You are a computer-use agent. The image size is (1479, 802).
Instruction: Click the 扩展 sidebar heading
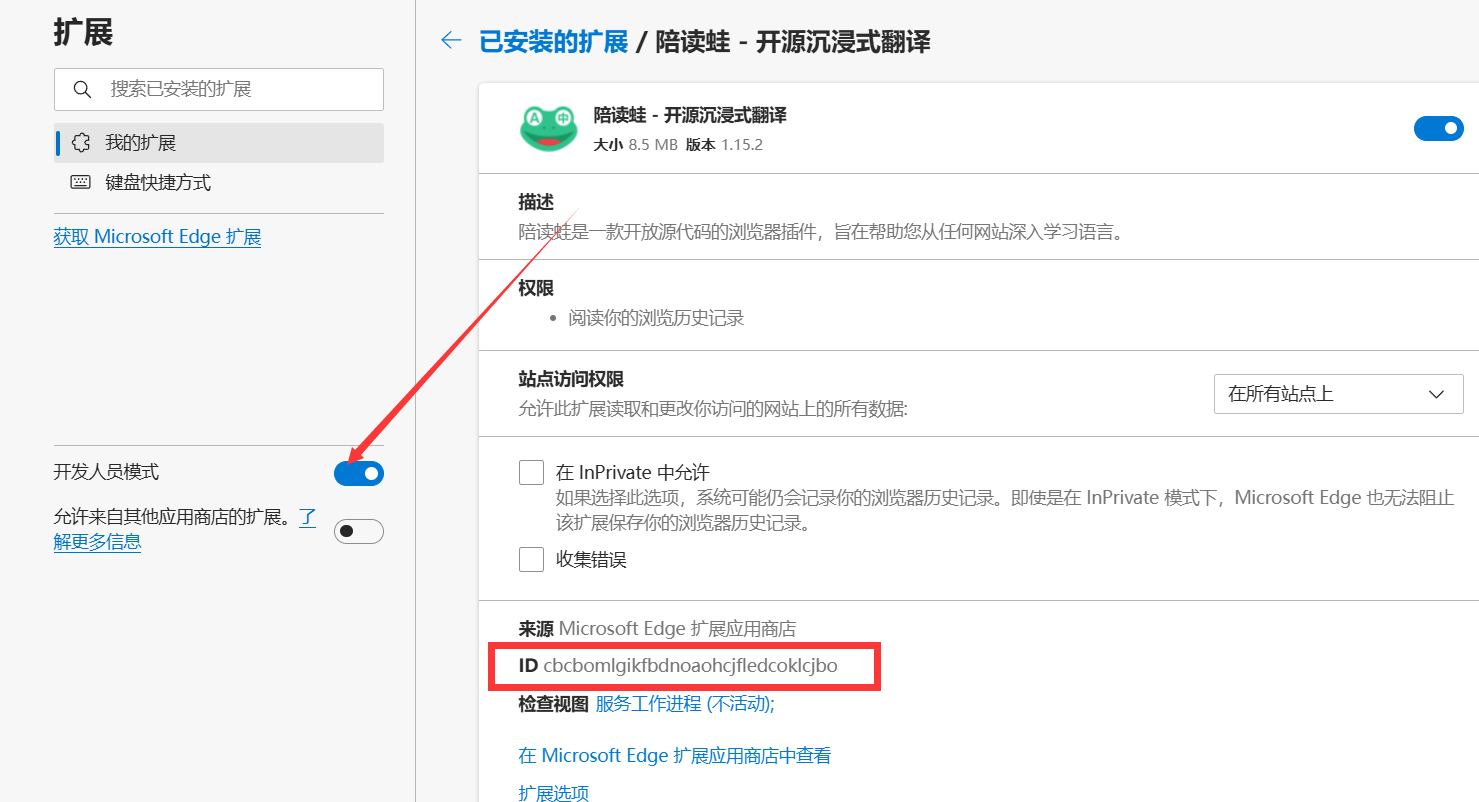(x=83, y=32)
